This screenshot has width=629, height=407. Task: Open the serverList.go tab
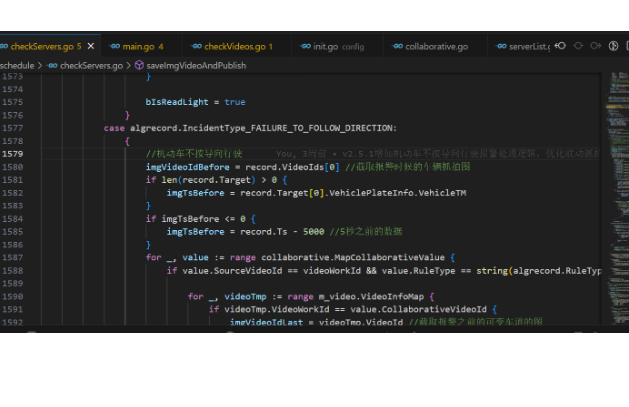(x=528, y=46)
